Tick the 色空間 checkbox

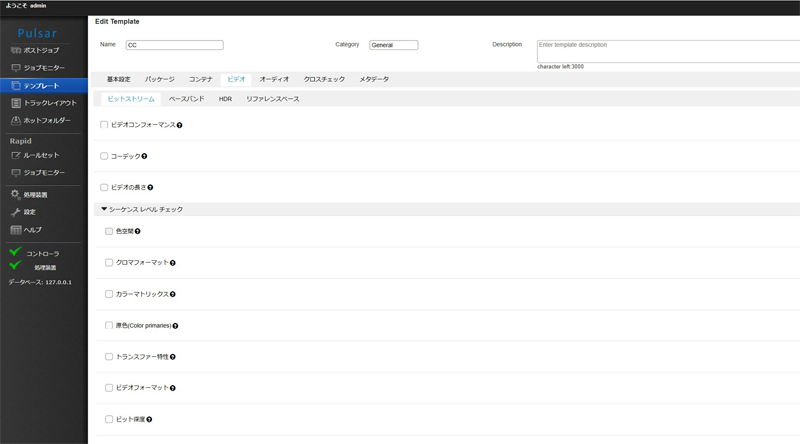pos(109,231)
